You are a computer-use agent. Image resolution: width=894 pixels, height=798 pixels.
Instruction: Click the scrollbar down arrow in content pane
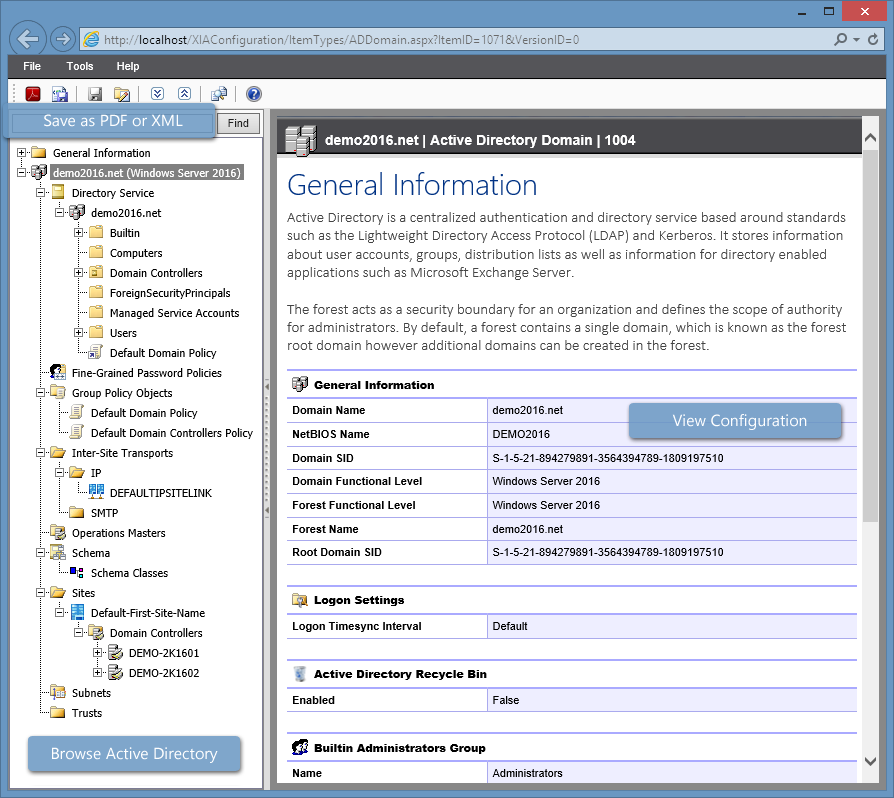point(870,761)
